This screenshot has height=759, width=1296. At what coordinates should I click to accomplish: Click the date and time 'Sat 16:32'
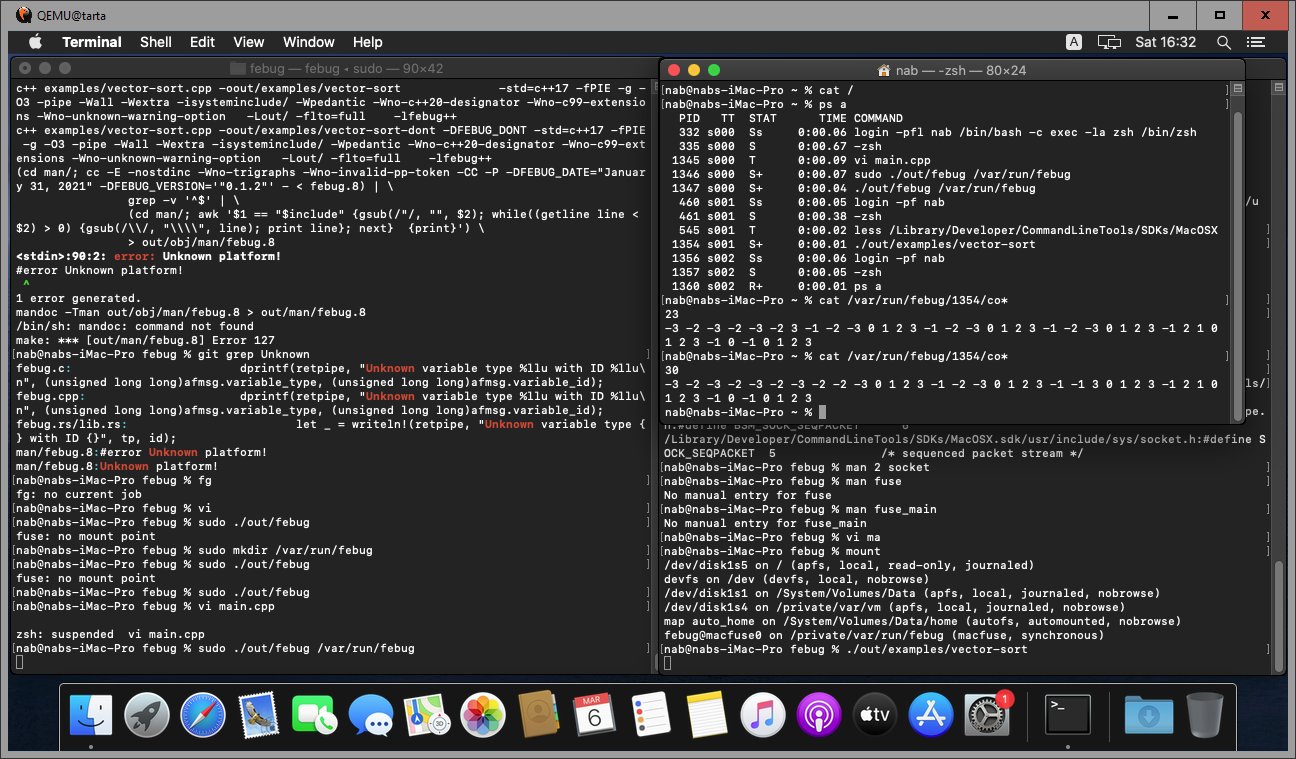pos(1167,42)
